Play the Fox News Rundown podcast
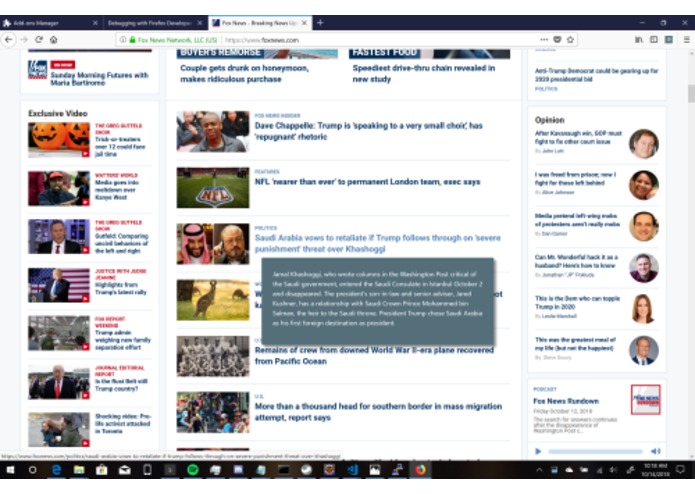 (x=538, y=451)
